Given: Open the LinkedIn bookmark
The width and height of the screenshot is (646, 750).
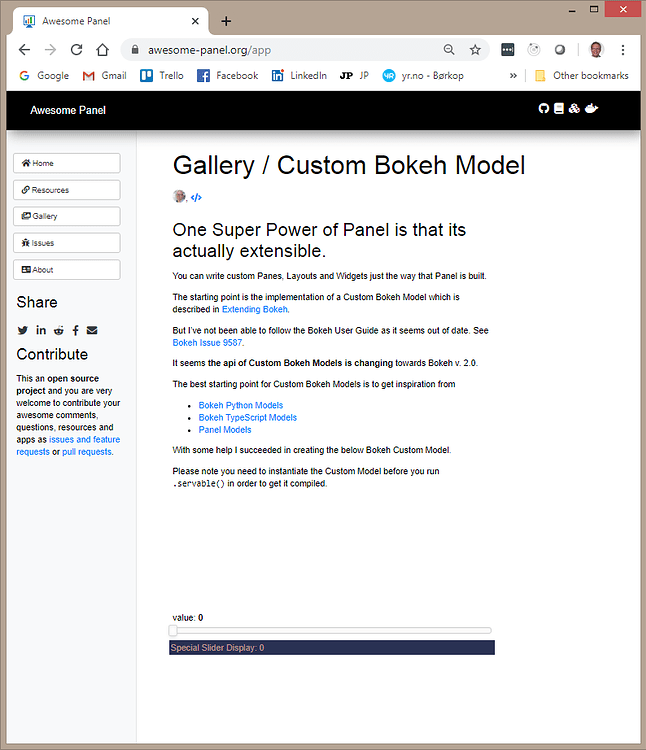Looking at the screenshot, I should coord(299,76).
